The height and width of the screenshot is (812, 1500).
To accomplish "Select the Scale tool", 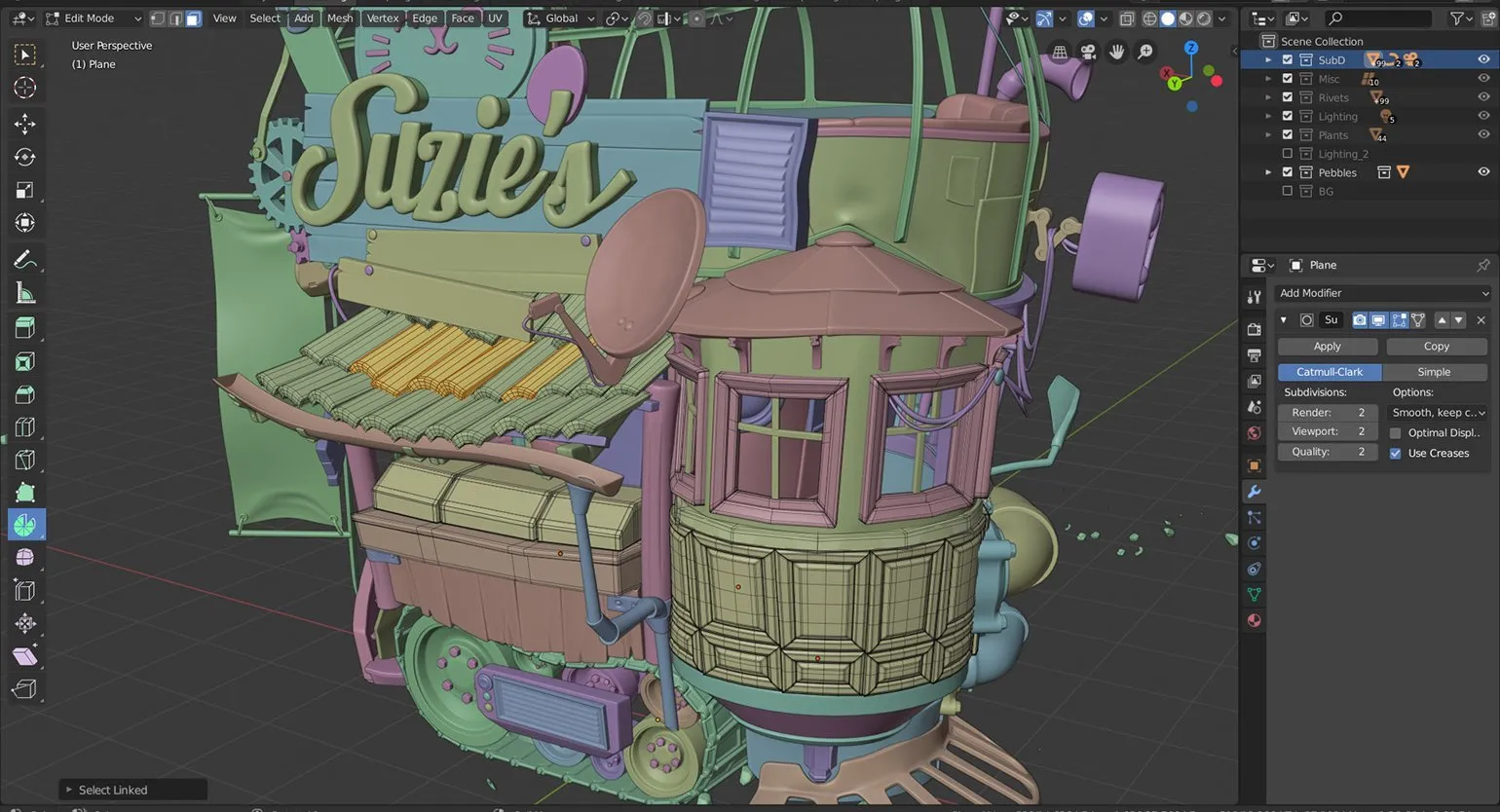I will (25, 190).
